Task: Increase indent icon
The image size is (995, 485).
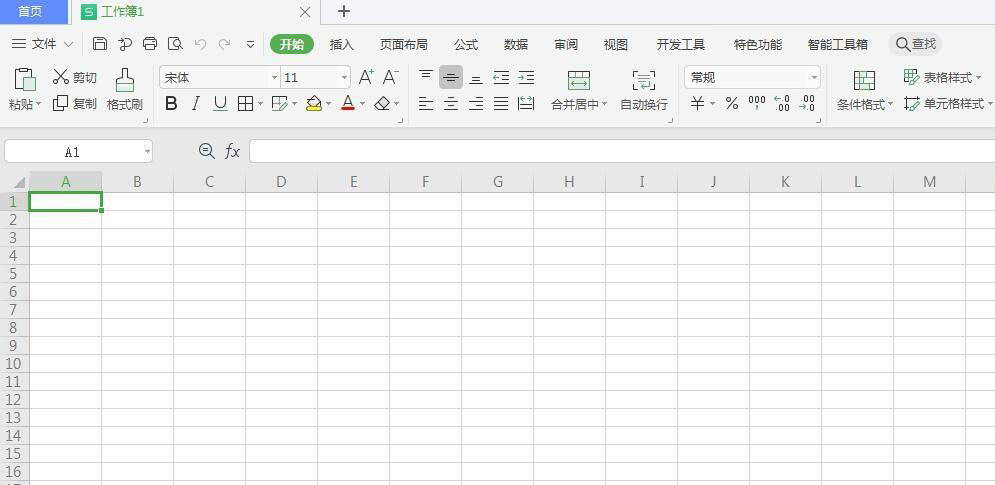Action: tap(526, 77)
